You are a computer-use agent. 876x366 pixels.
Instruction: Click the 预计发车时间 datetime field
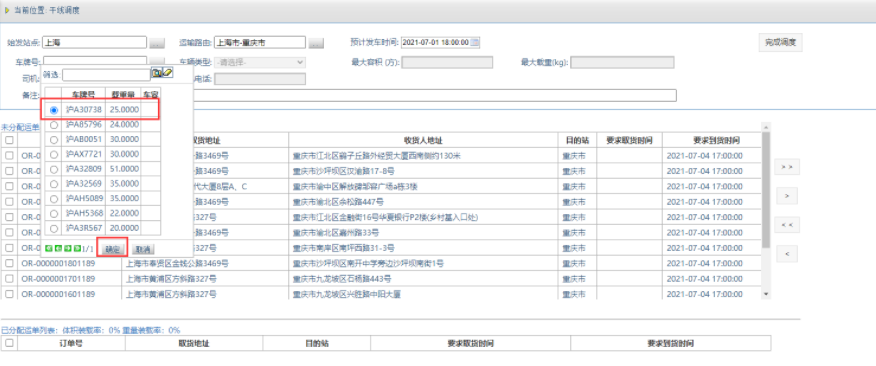pos(440,42)
